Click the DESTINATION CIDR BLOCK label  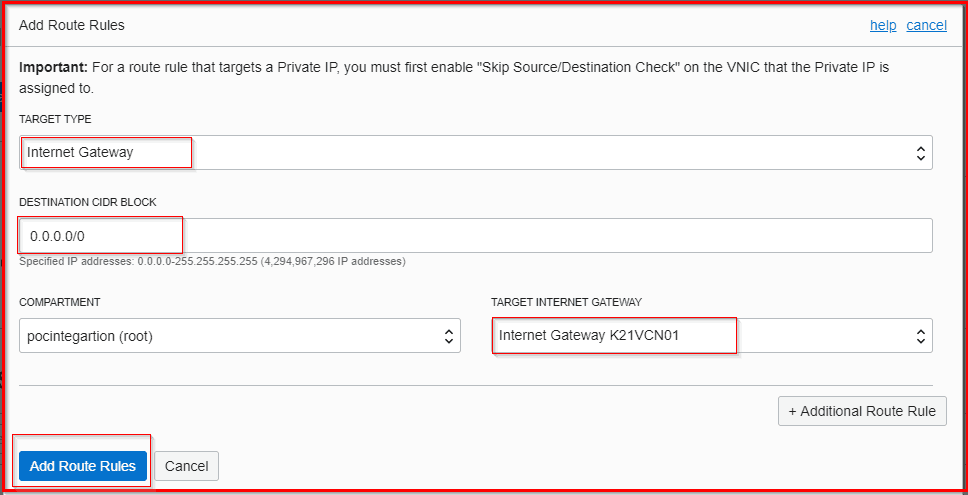(x=87, y=202)
